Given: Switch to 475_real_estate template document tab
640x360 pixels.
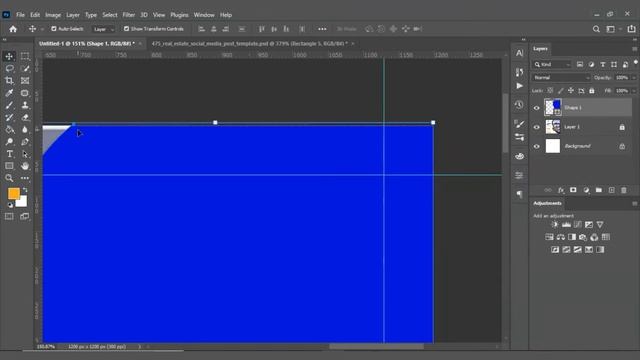Looking at the screenshot, I should 250,44.
